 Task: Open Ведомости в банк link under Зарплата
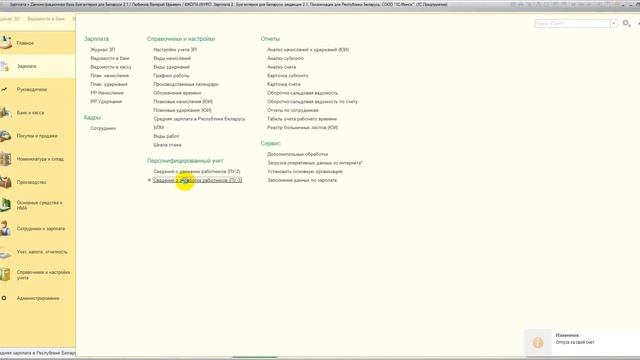[x=110, y=58]
